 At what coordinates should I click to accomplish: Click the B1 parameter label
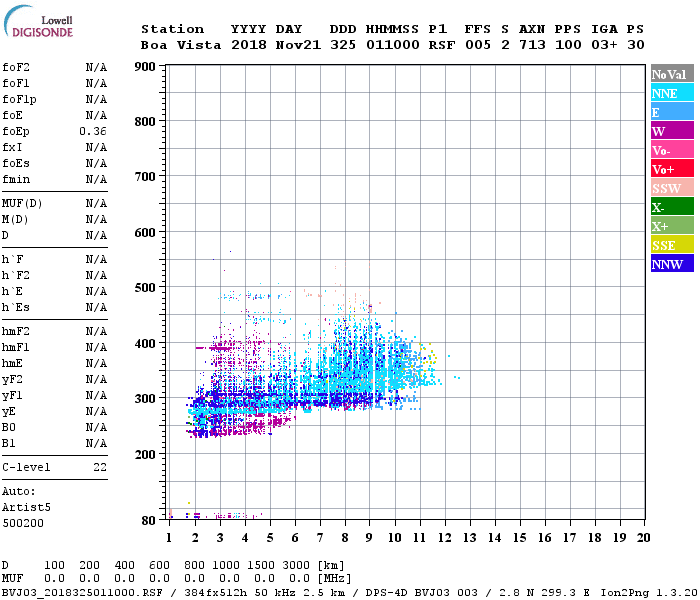(x=8, y=443)
